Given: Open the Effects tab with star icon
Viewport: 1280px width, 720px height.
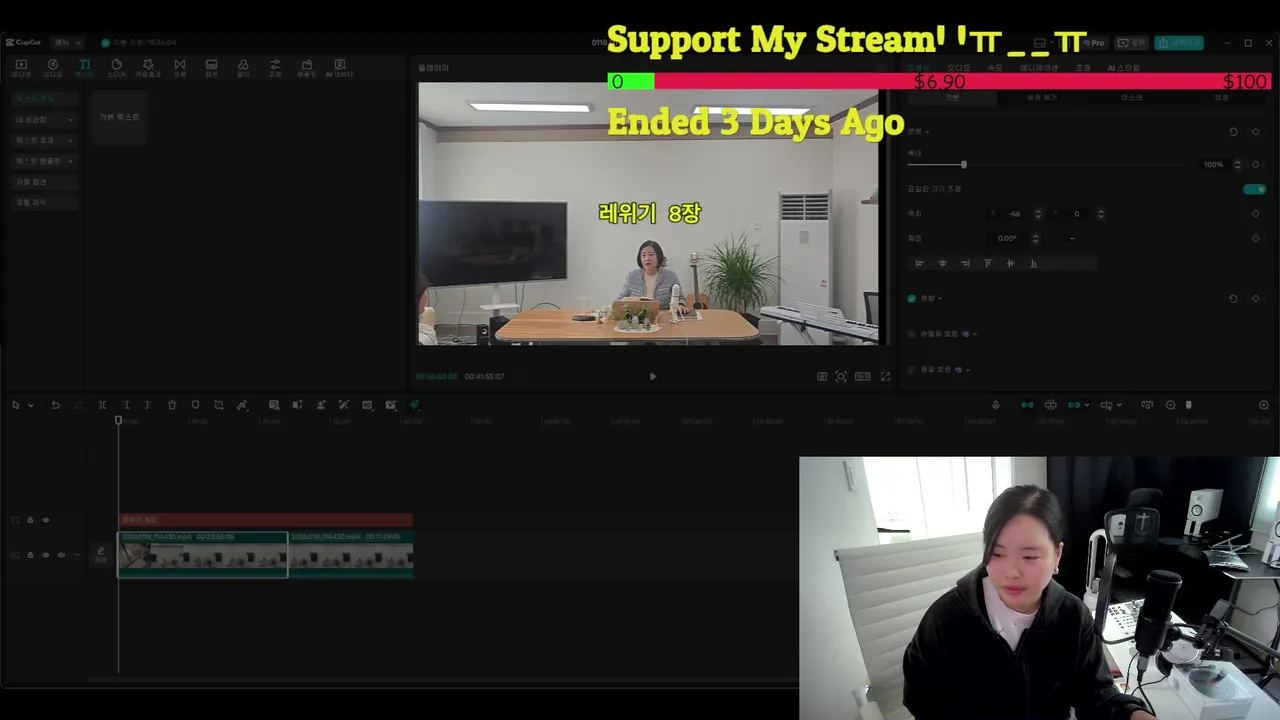Looking at the screenshot, I should (148, 68).
